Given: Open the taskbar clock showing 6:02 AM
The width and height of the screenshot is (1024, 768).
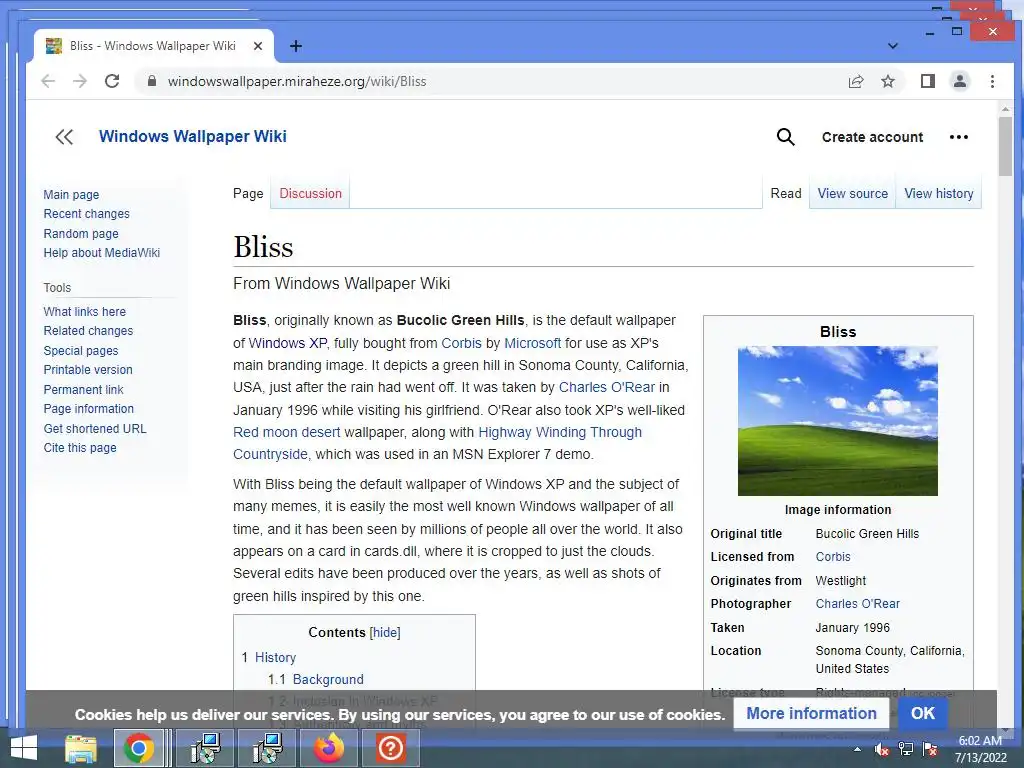Looking at the screenshot, I should [980, 749].
